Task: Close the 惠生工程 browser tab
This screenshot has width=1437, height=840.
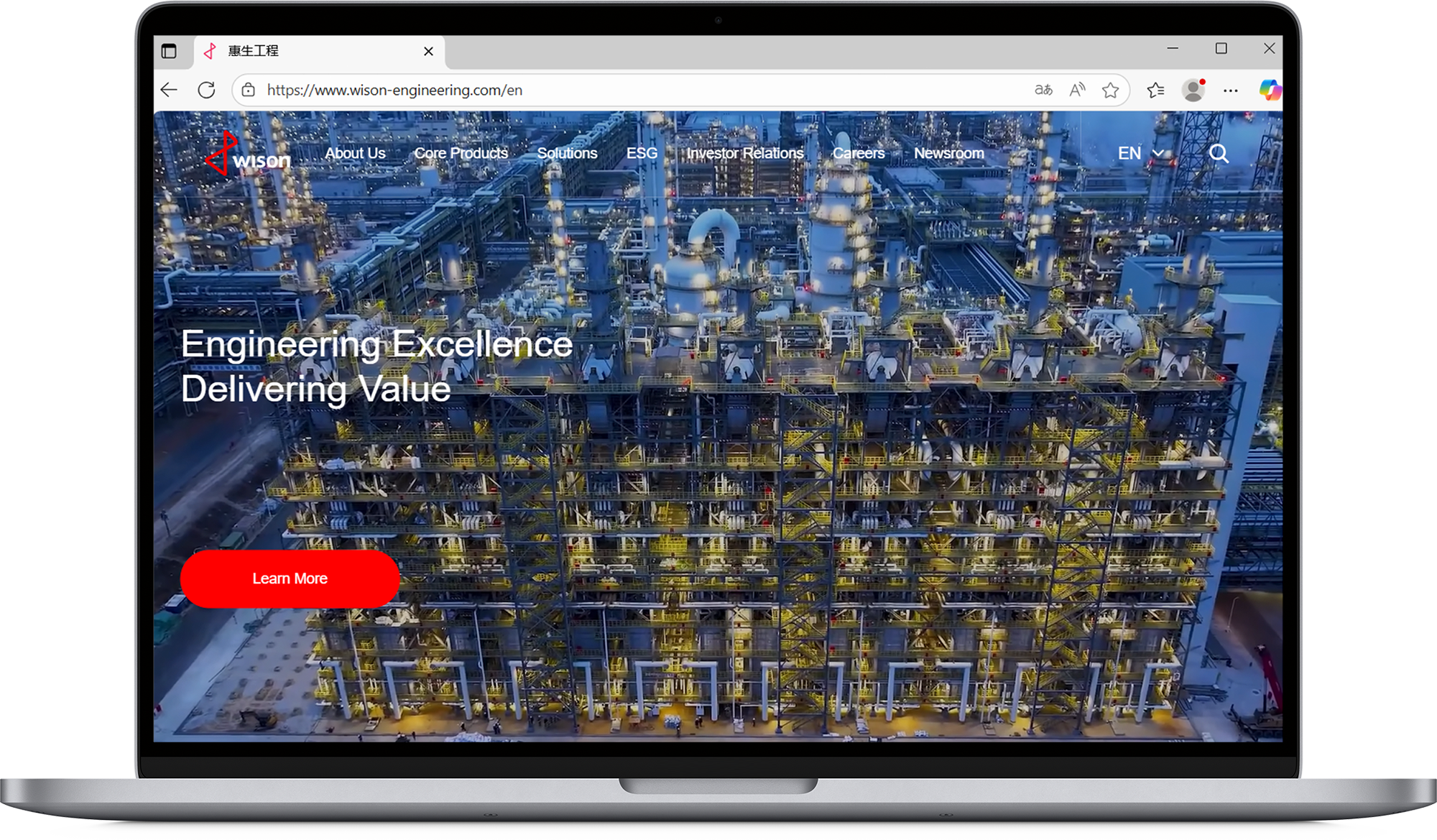Action: pos(428,51)
